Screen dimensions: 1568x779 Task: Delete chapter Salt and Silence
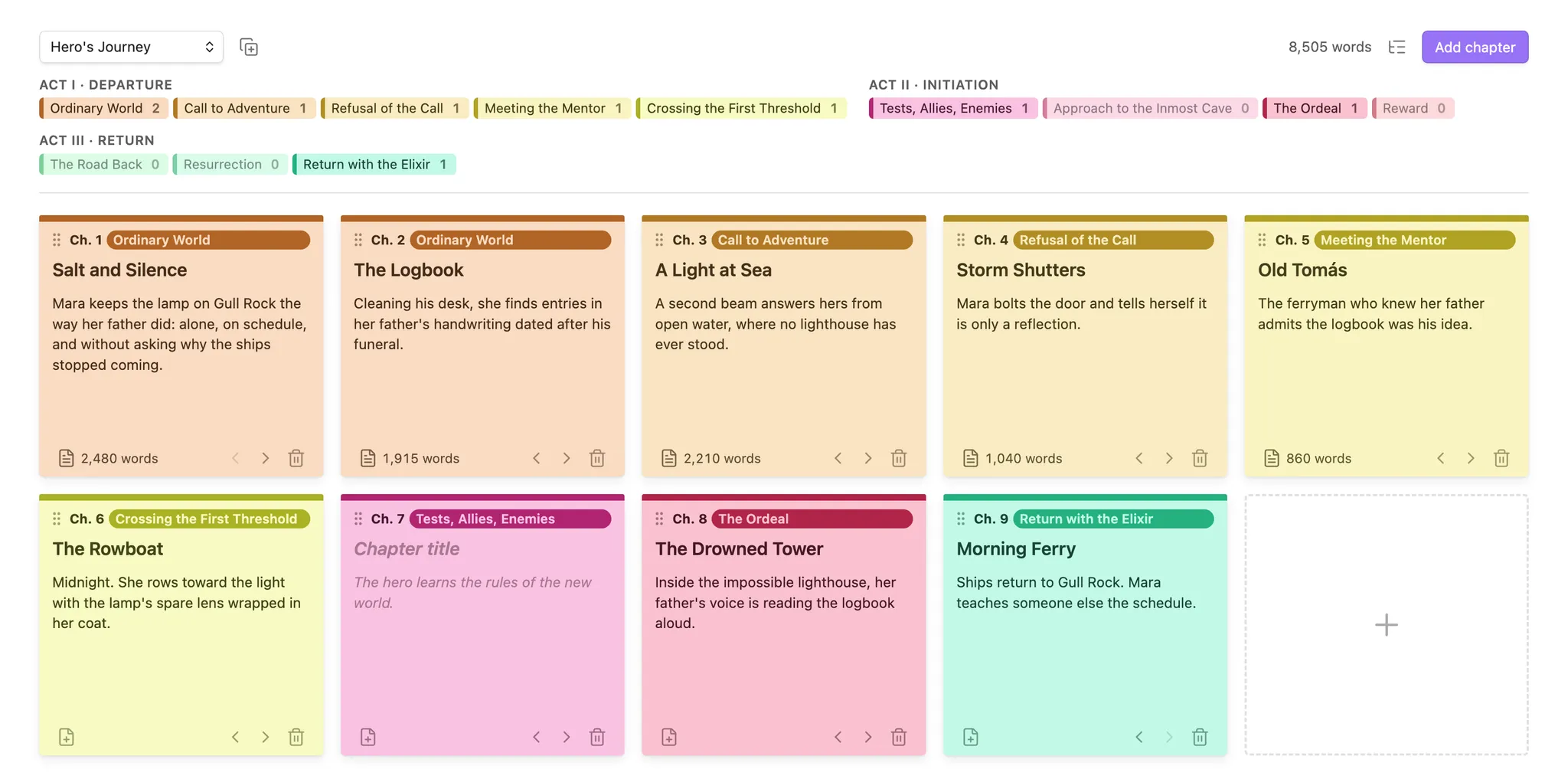pos(296,458)
